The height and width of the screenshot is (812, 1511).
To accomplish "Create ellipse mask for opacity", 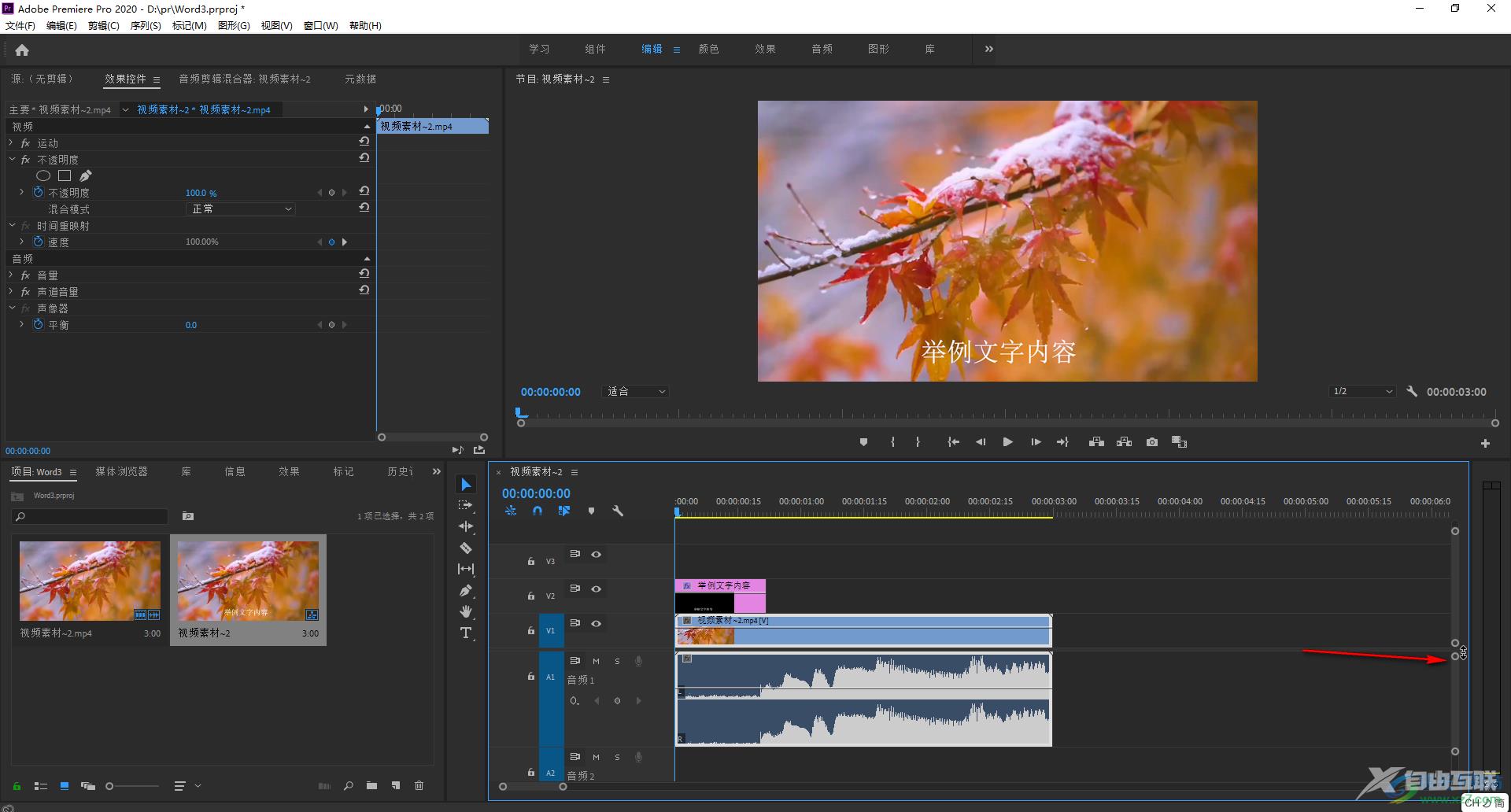I will [x=43, y=175].
